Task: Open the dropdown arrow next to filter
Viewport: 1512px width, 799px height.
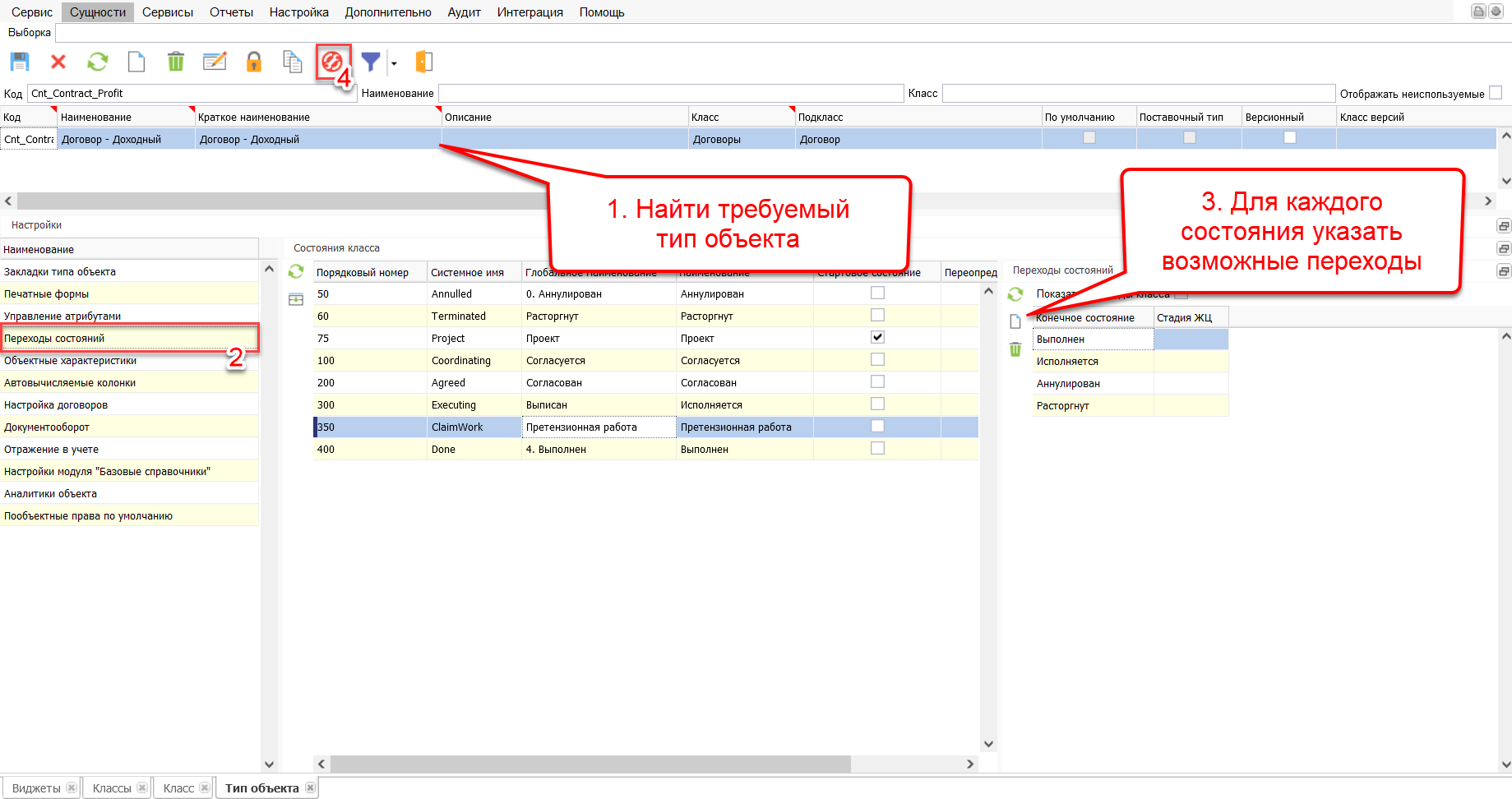Action: [394, 63]
